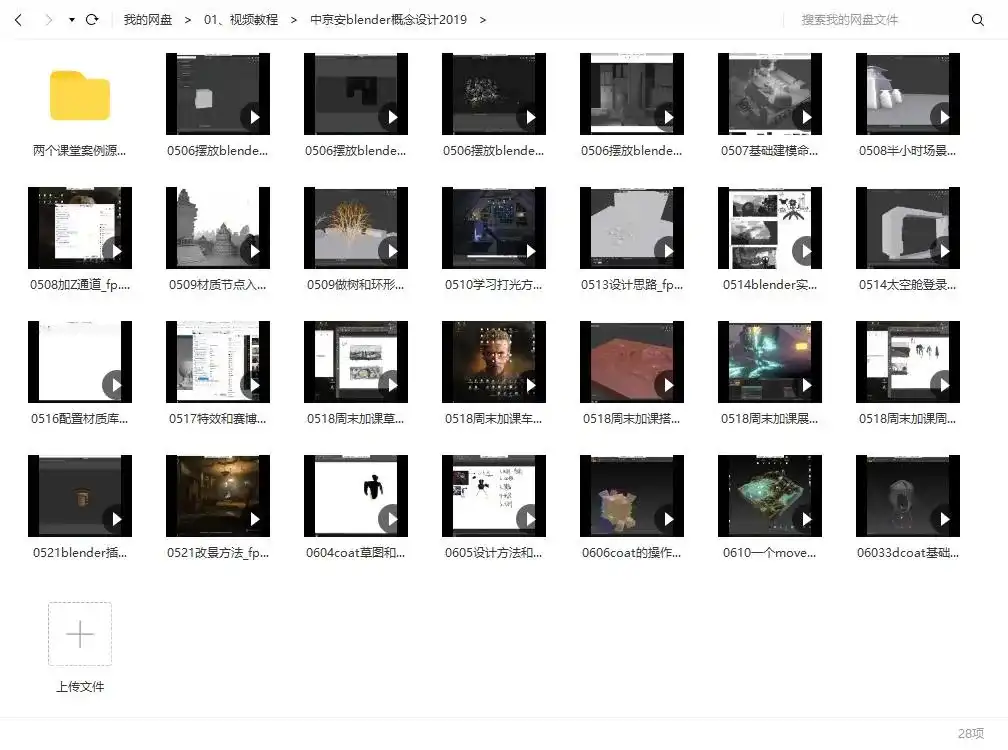1008x750 pixels.
Task: Click the back navigation arrow
Action: (18, 20)
